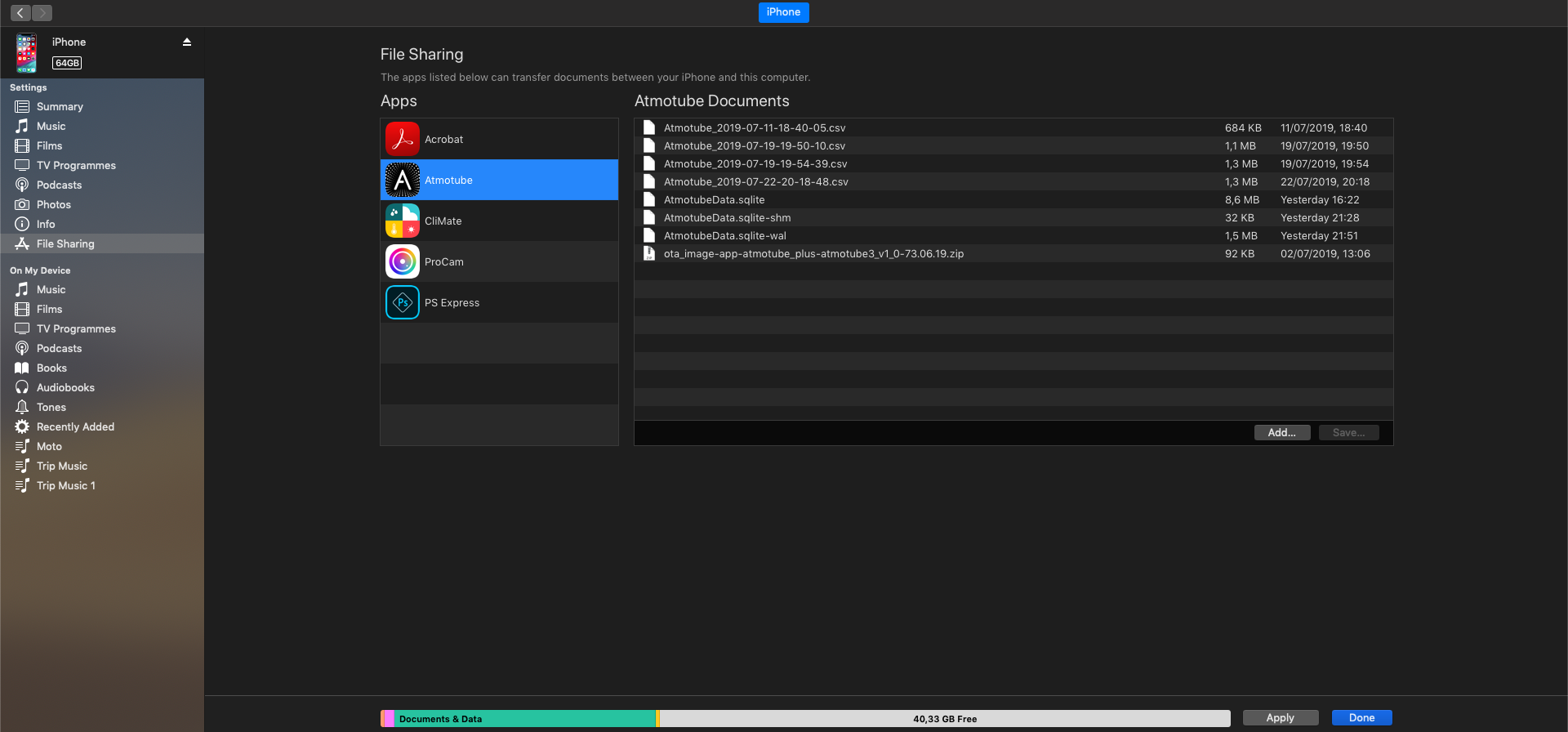Select the PS Express app icon

pos(403,302)
